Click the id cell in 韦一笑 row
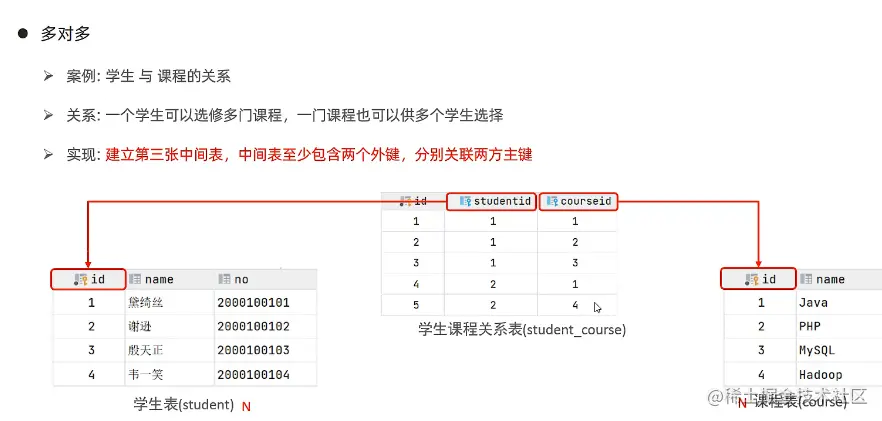This screenshot has height=421, width=882. (89, 374)
